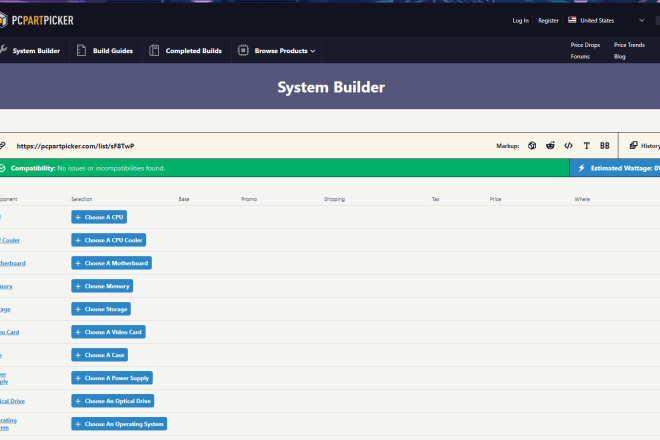Open the Video Card component link
660x440 pixels.
(x=10, y=332)
